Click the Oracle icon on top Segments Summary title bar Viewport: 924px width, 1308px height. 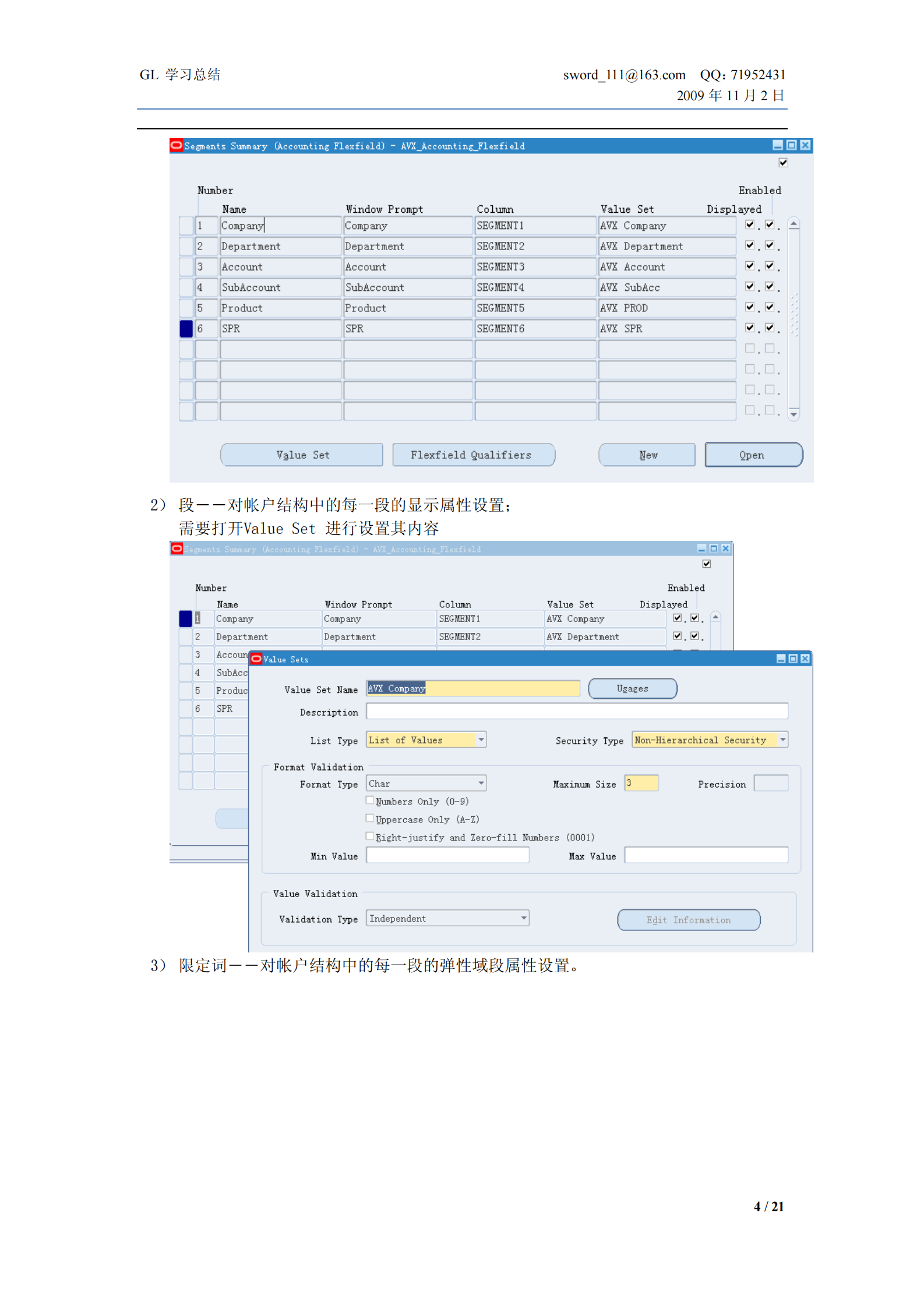pyautogui.click(x=177, y=145)
